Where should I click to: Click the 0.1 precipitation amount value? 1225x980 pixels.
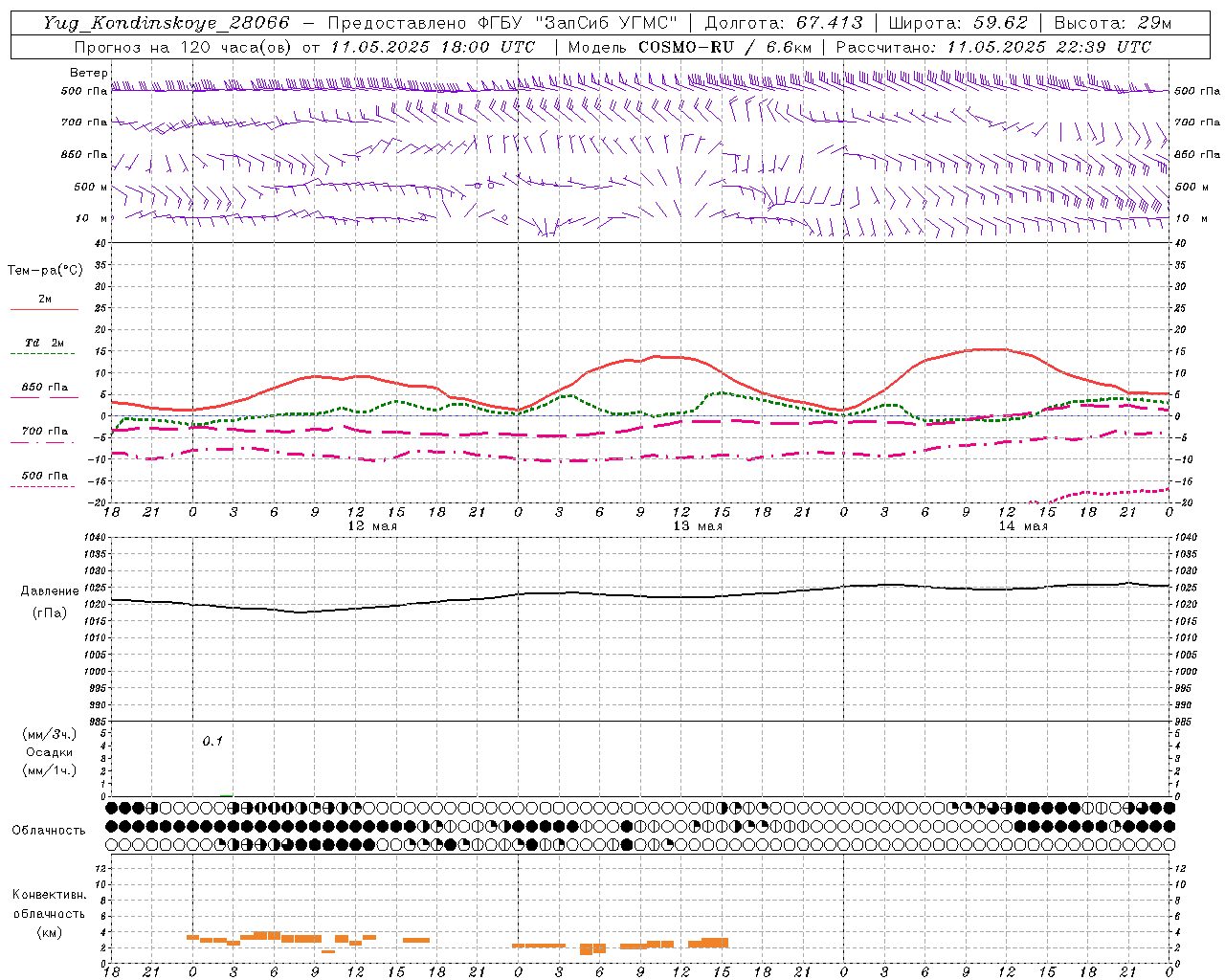pos(212,741)
